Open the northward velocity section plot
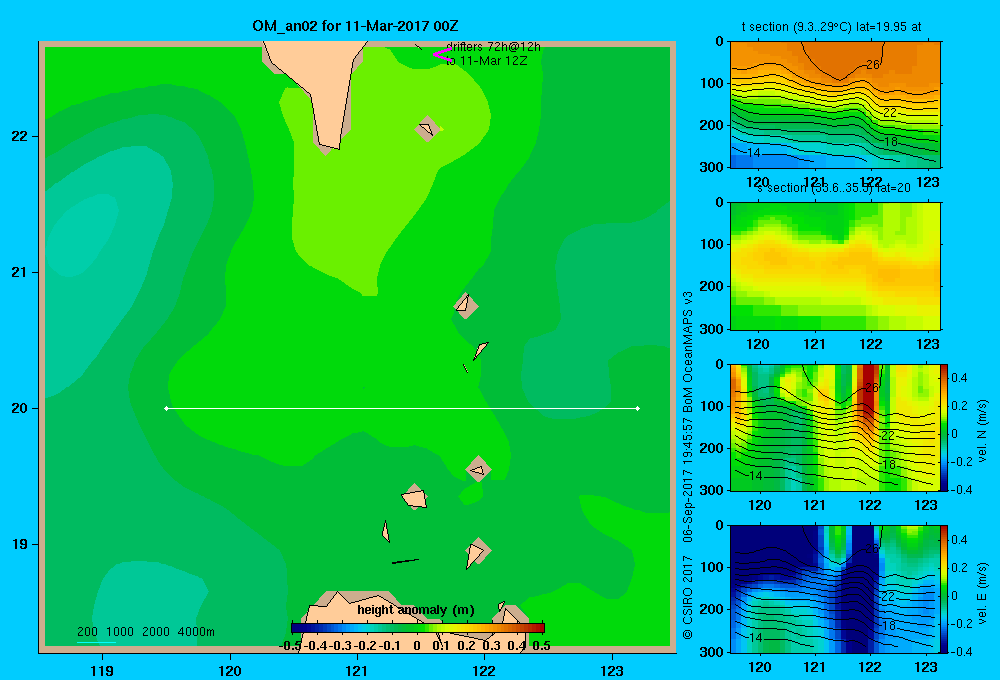The height and width of the screenshot is (680, 1000). coord(835,427)
